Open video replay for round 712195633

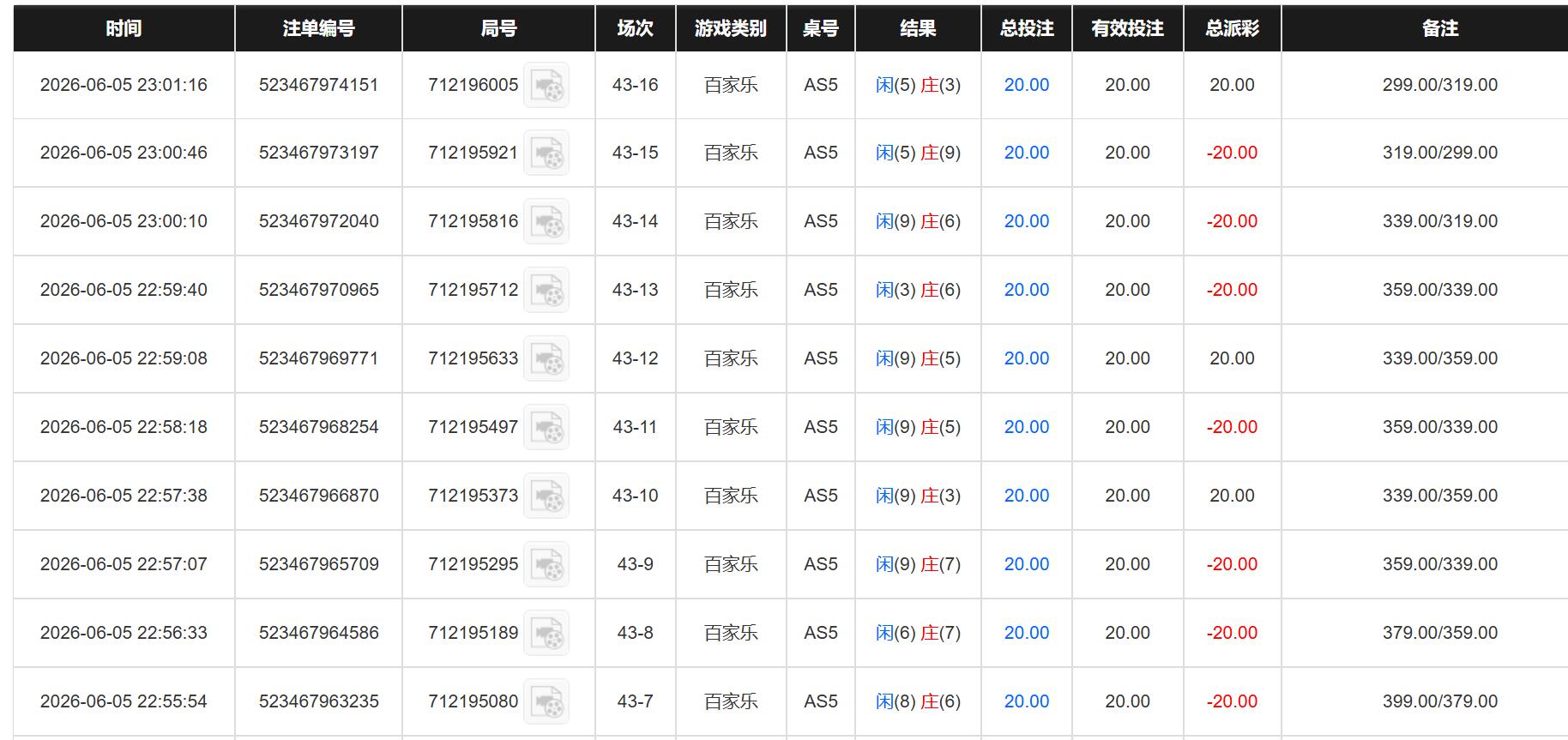click(x=546, y=359)
